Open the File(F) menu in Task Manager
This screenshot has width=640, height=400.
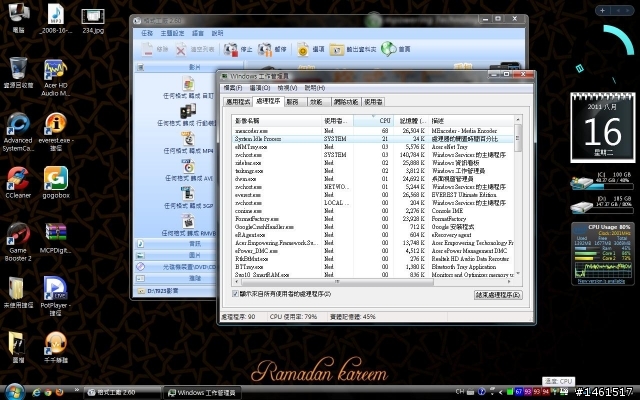(x=233, y=88)
